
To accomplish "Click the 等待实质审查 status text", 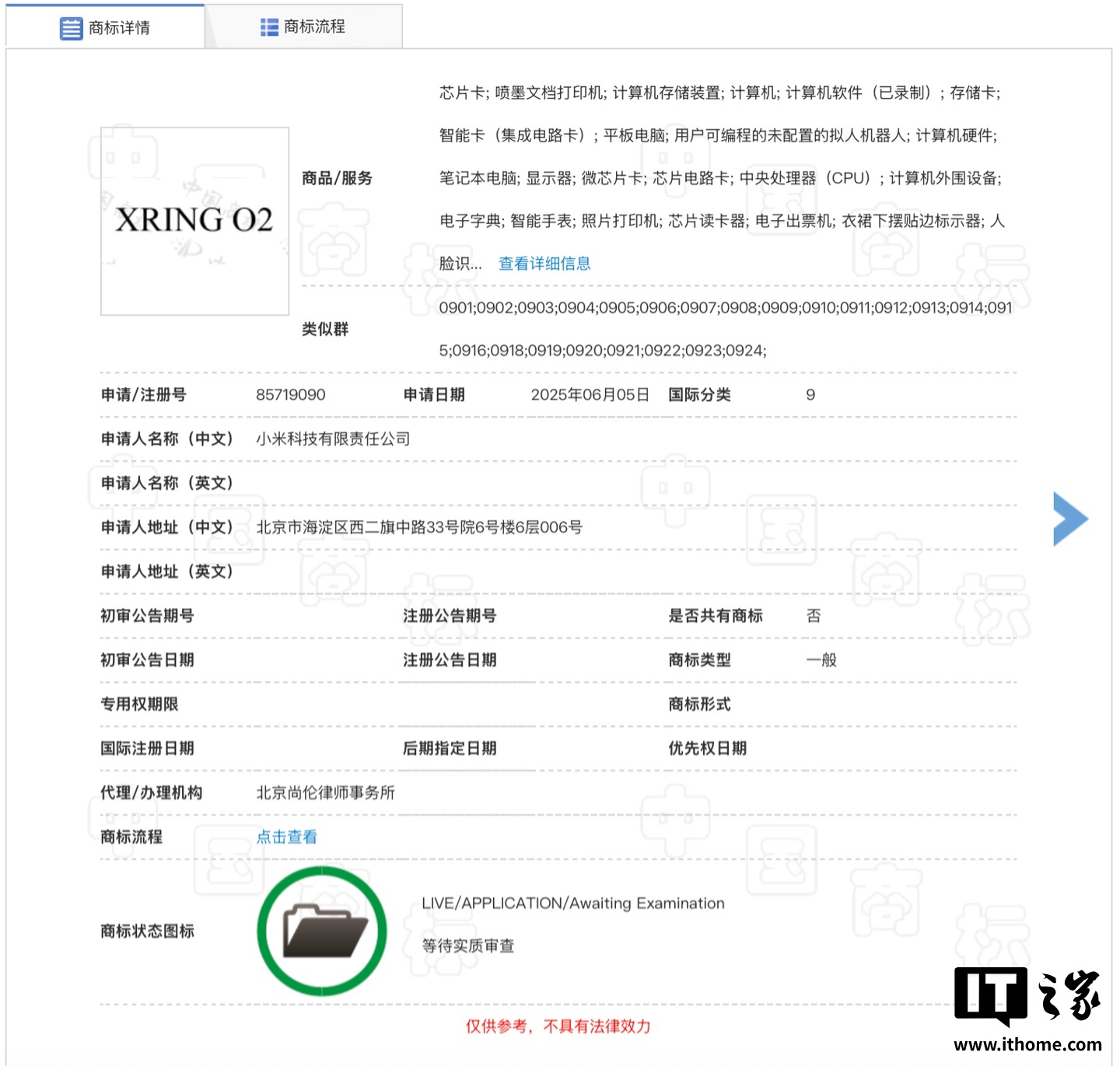I will 467,946.
